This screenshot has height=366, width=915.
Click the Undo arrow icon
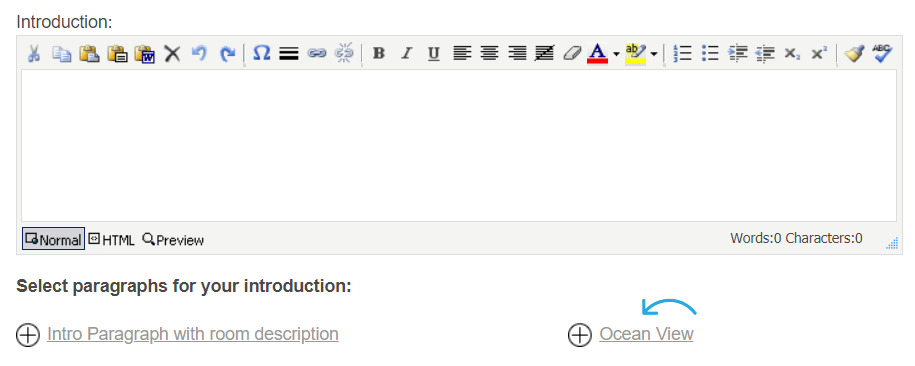tap(200, 54)
